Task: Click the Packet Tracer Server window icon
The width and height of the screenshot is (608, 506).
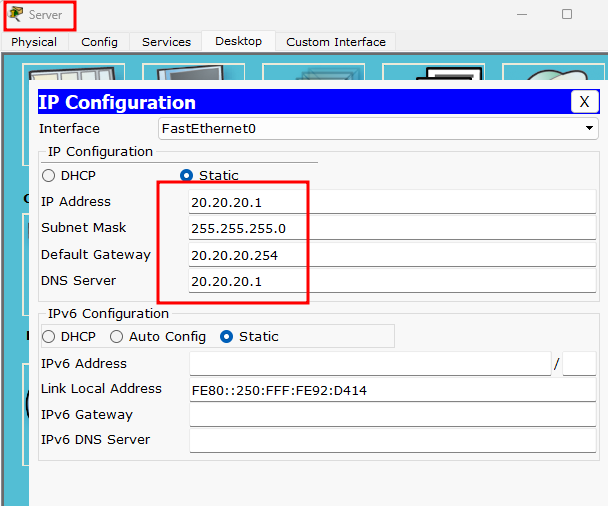Action: tap(16, 14)
